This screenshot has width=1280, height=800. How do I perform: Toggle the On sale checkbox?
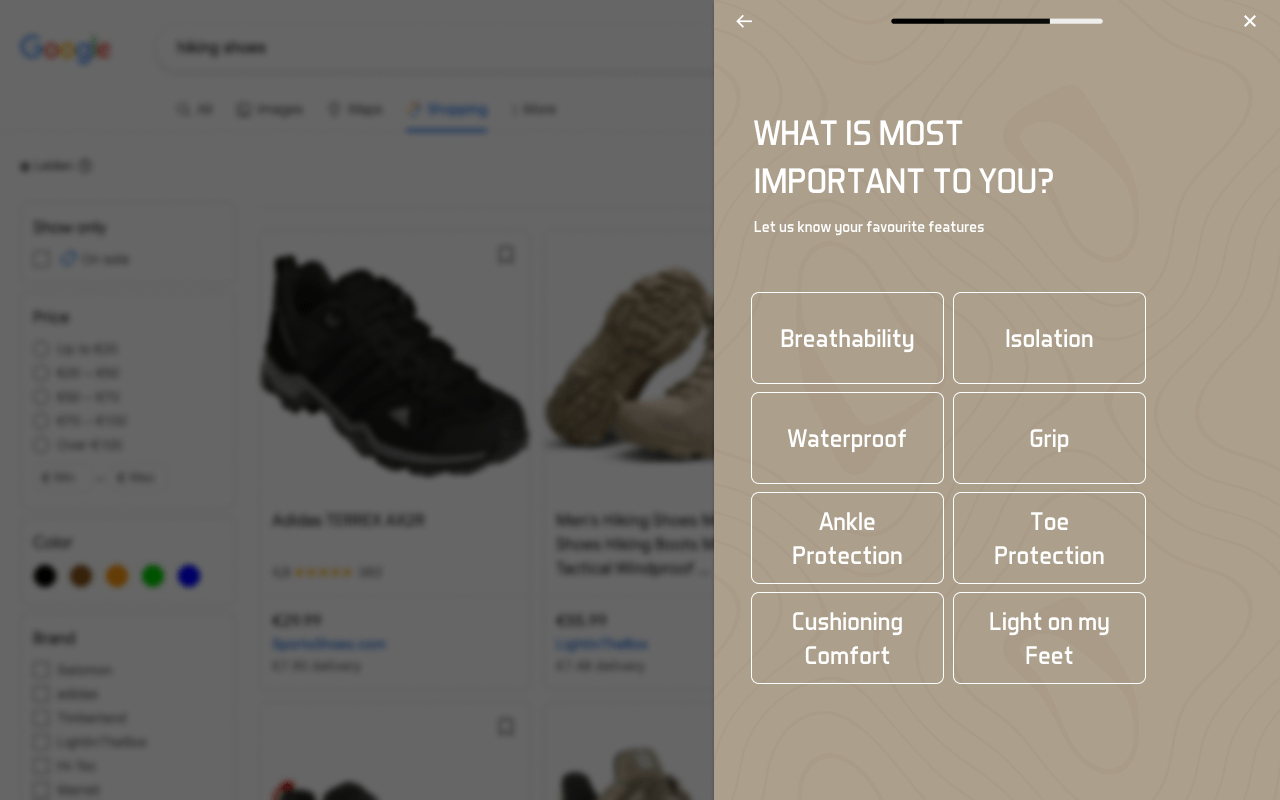point(41,259)
